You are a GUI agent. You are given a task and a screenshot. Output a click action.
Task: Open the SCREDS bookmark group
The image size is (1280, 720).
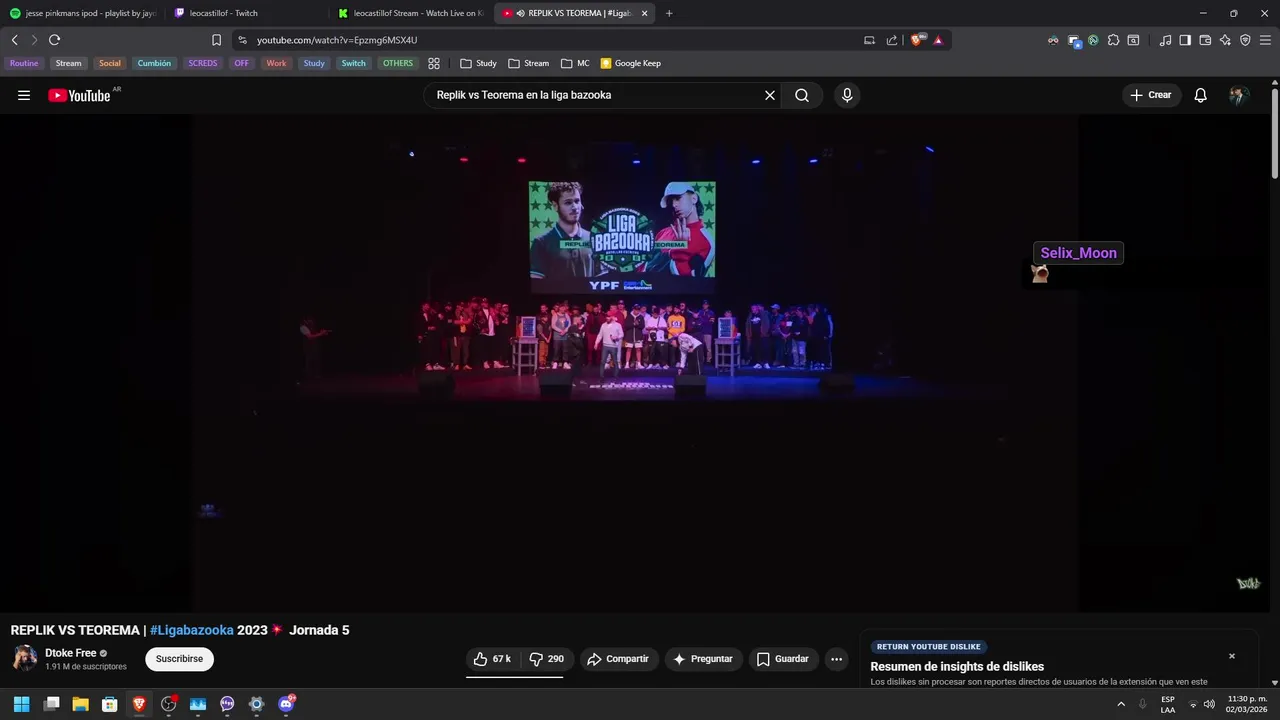[203, 63]
